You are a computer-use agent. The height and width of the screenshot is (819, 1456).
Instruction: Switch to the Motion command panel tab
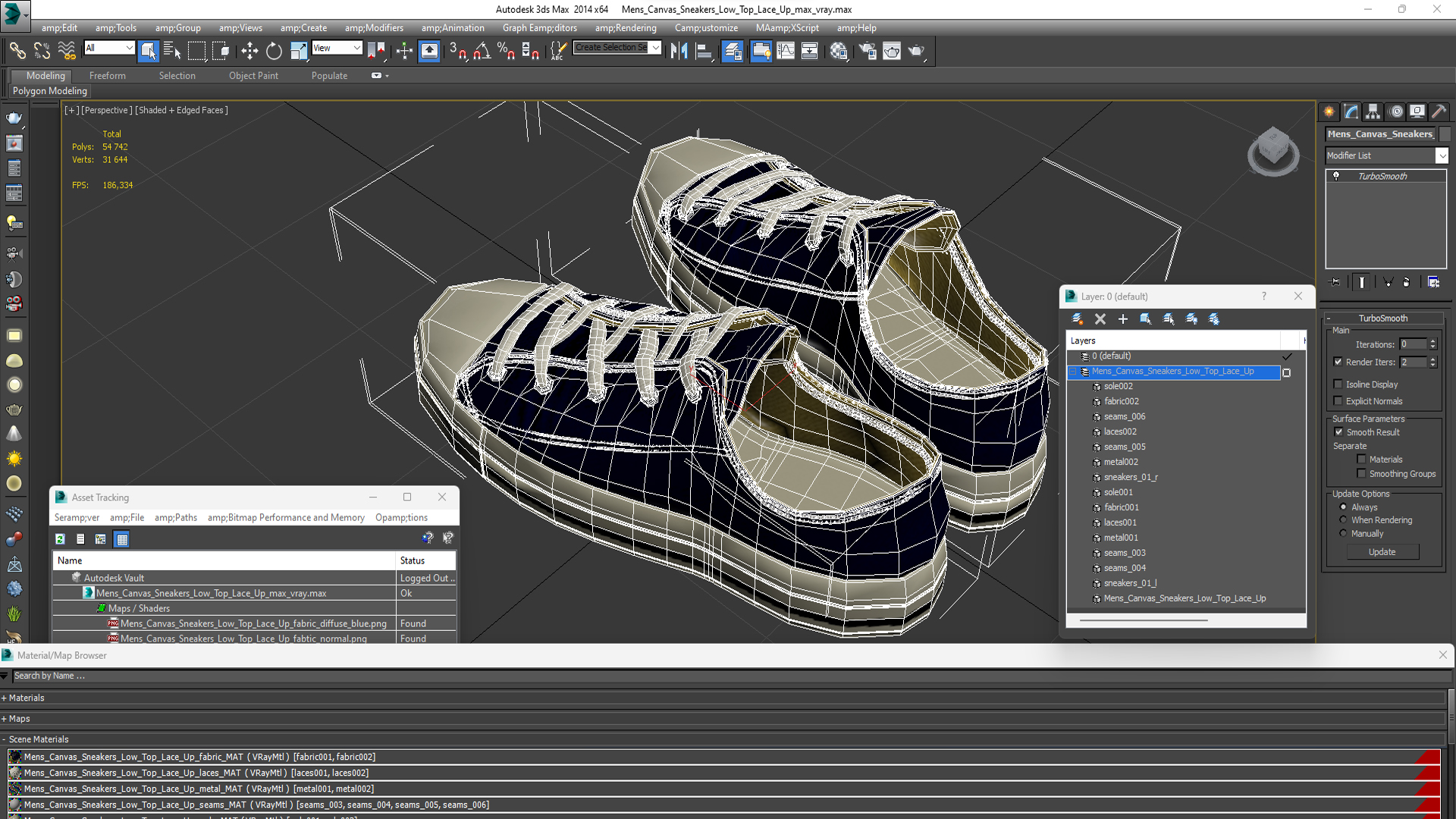[1395, 111]
